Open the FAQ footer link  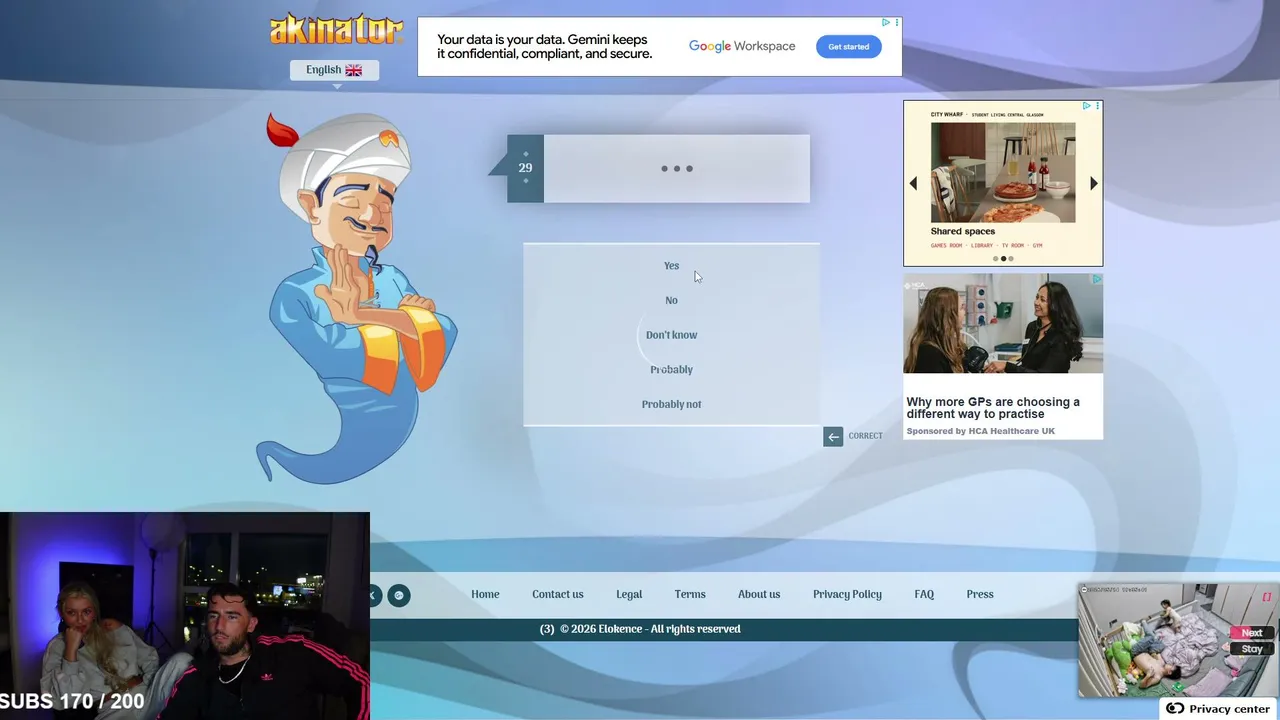[x=924, y=594]
